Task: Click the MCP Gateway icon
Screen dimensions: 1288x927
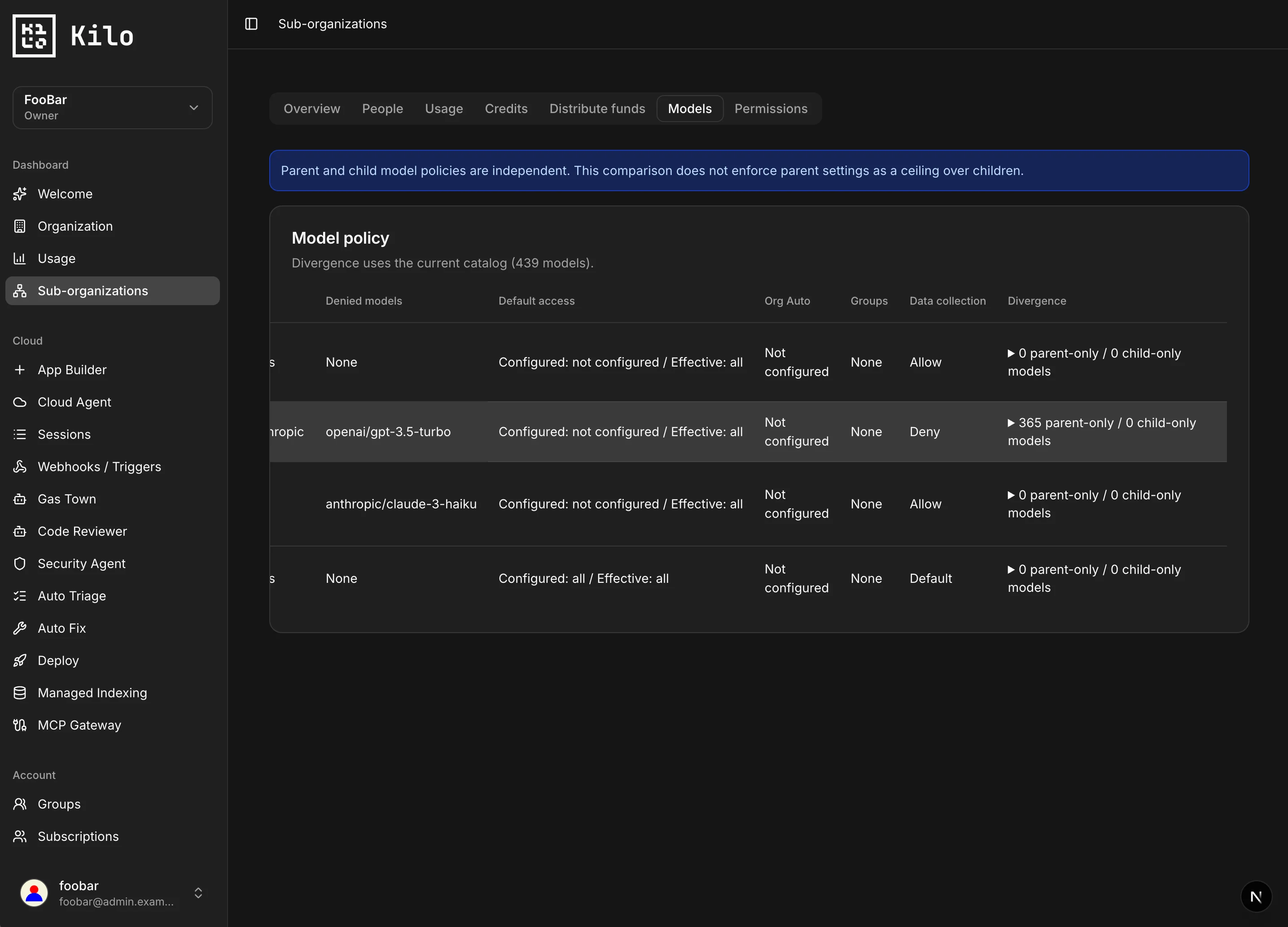Action: (20, 726)
